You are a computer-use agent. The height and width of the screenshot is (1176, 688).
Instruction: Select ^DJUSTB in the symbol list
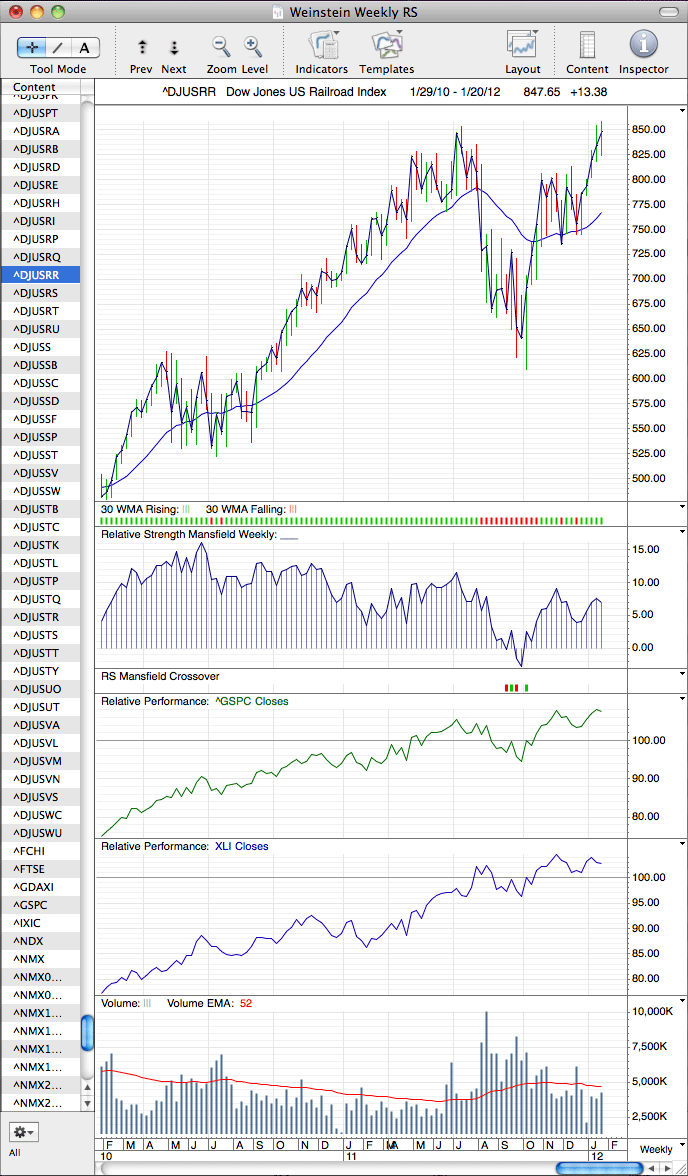point(41,508)
